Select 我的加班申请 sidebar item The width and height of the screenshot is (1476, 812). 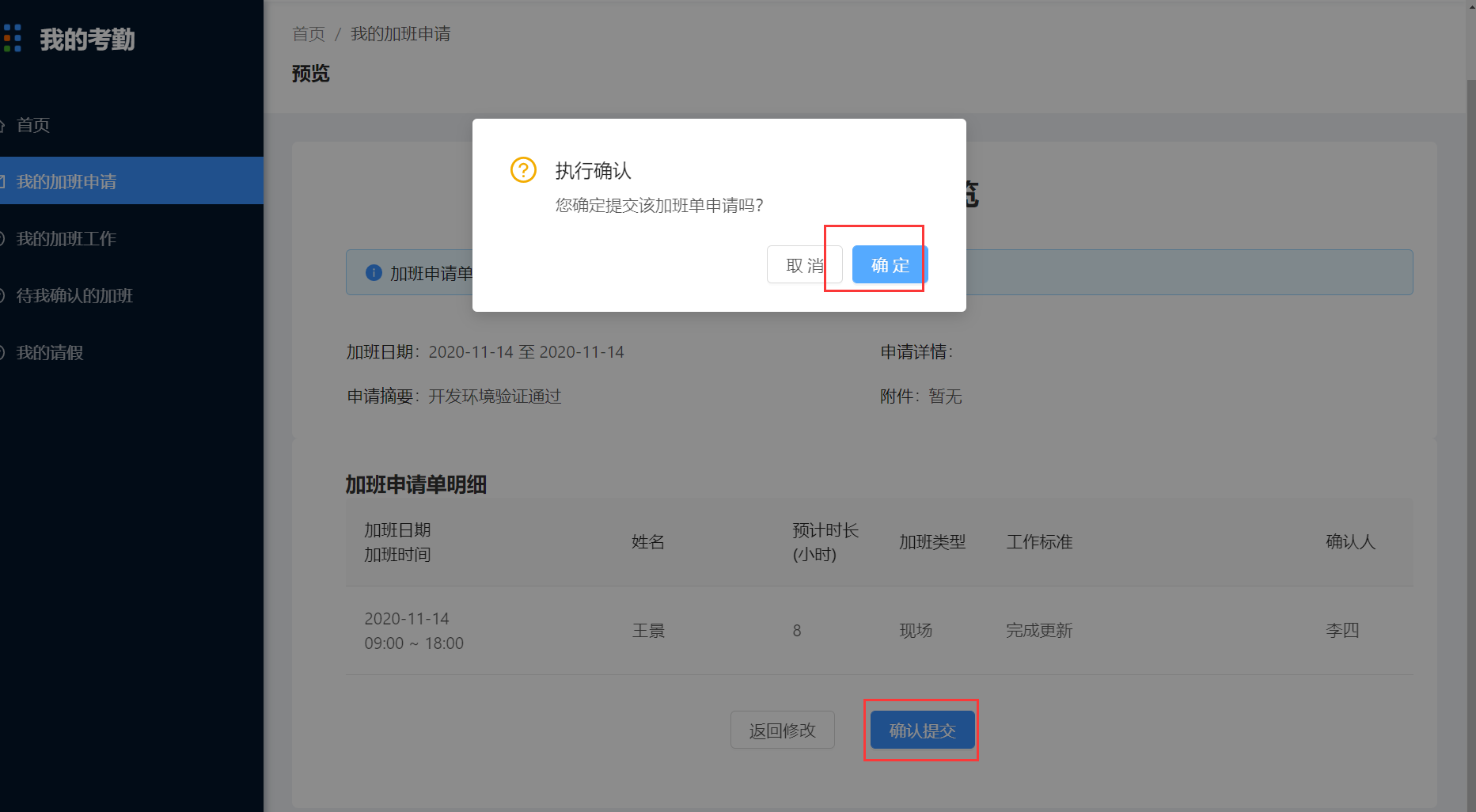click(131, 181)
